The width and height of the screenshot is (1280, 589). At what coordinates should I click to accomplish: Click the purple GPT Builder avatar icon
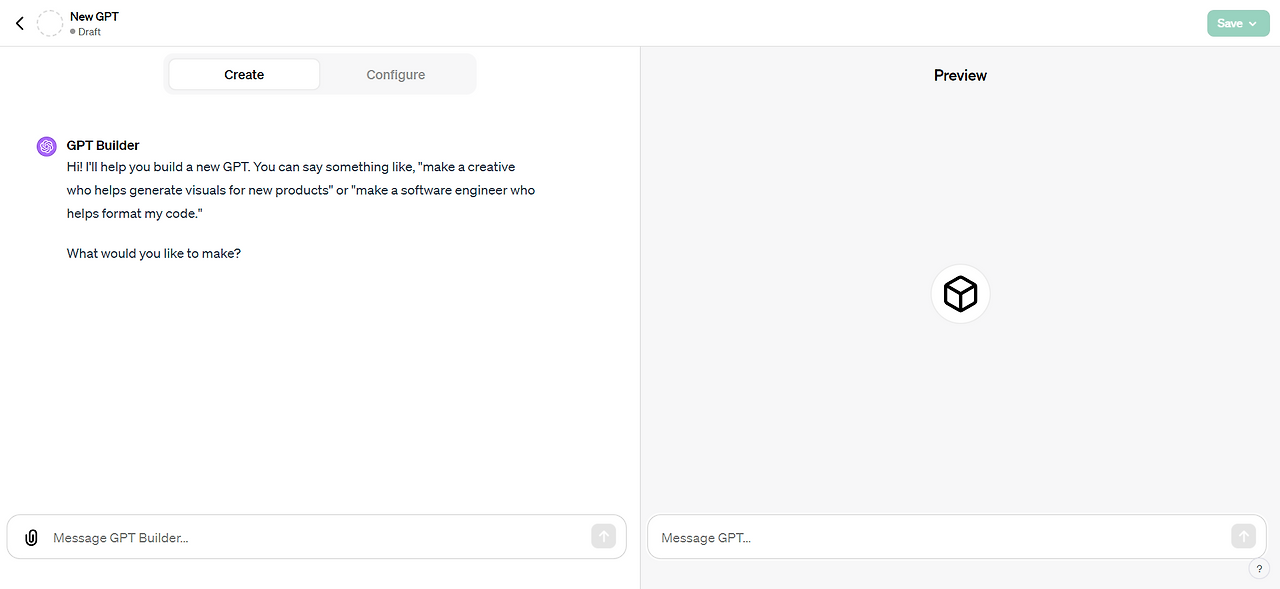click(x=46, y=146)
